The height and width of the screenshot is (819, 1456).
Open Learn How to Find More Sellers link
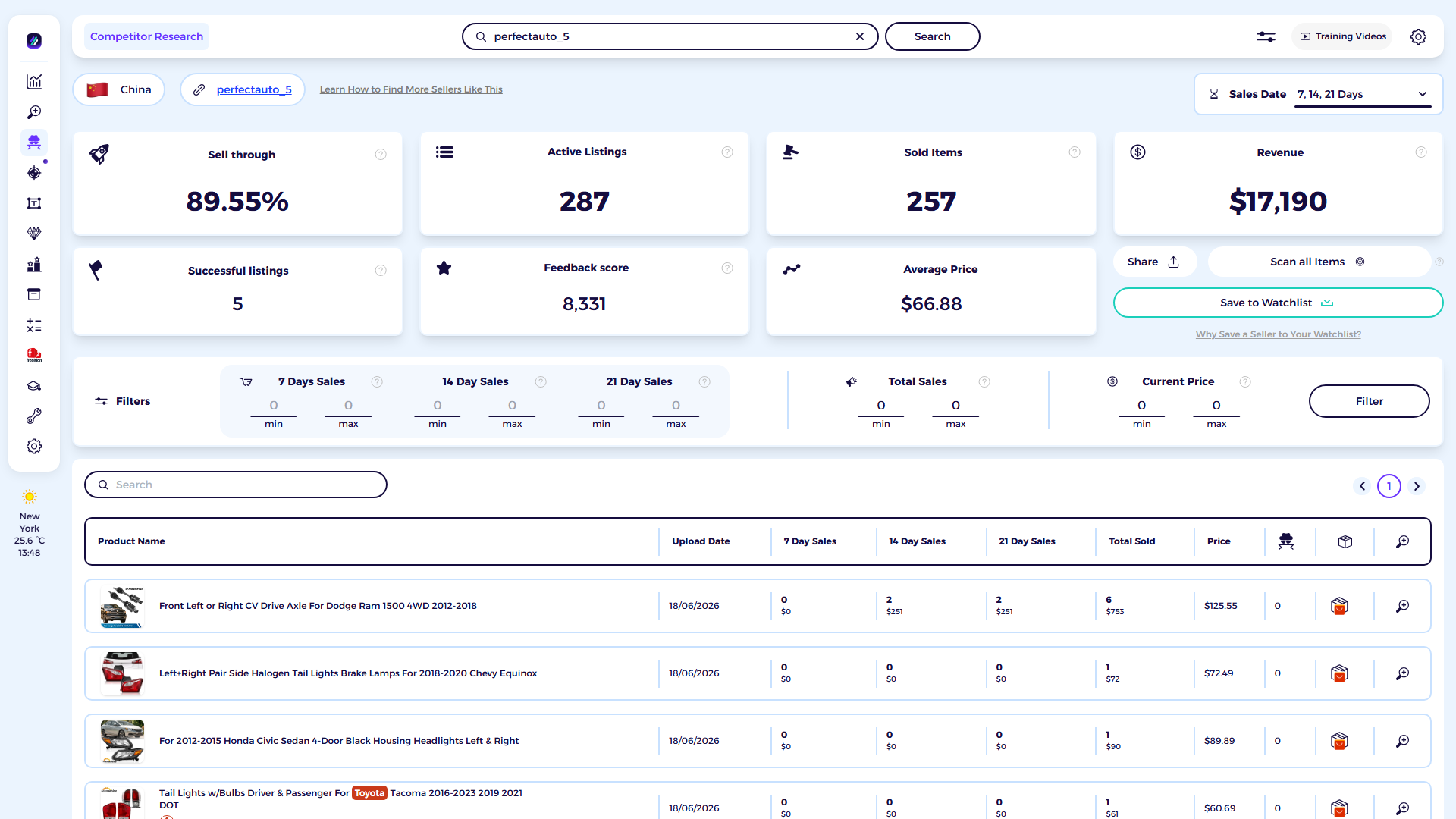[x=411, y=89]
